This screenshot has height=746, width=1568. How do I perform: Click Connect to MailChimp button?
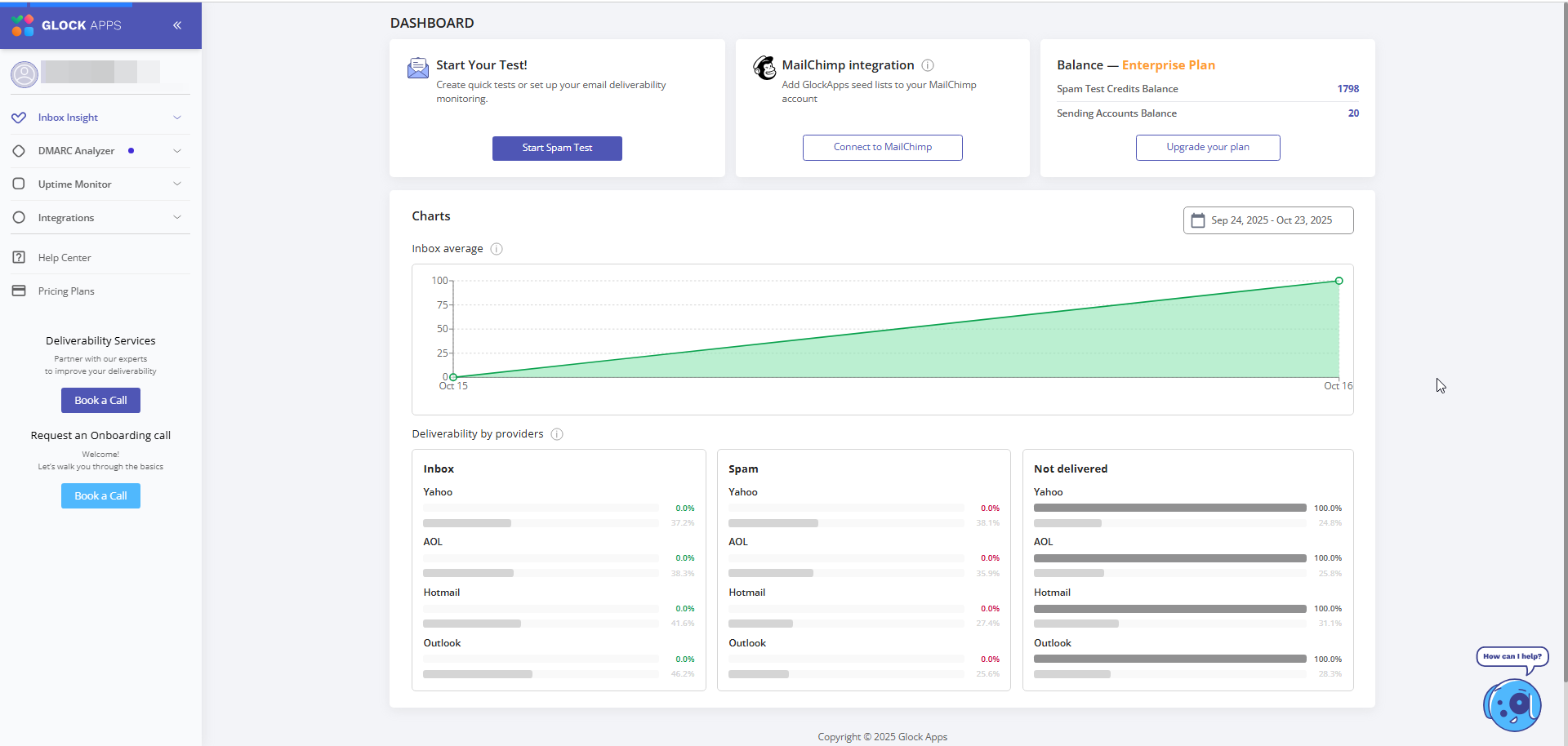(x=882, y=147)
